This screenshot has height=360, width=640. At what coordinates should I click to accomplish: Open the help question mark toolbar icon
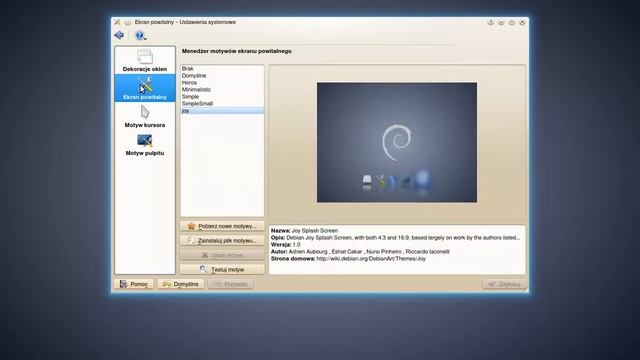coord(140,36)
